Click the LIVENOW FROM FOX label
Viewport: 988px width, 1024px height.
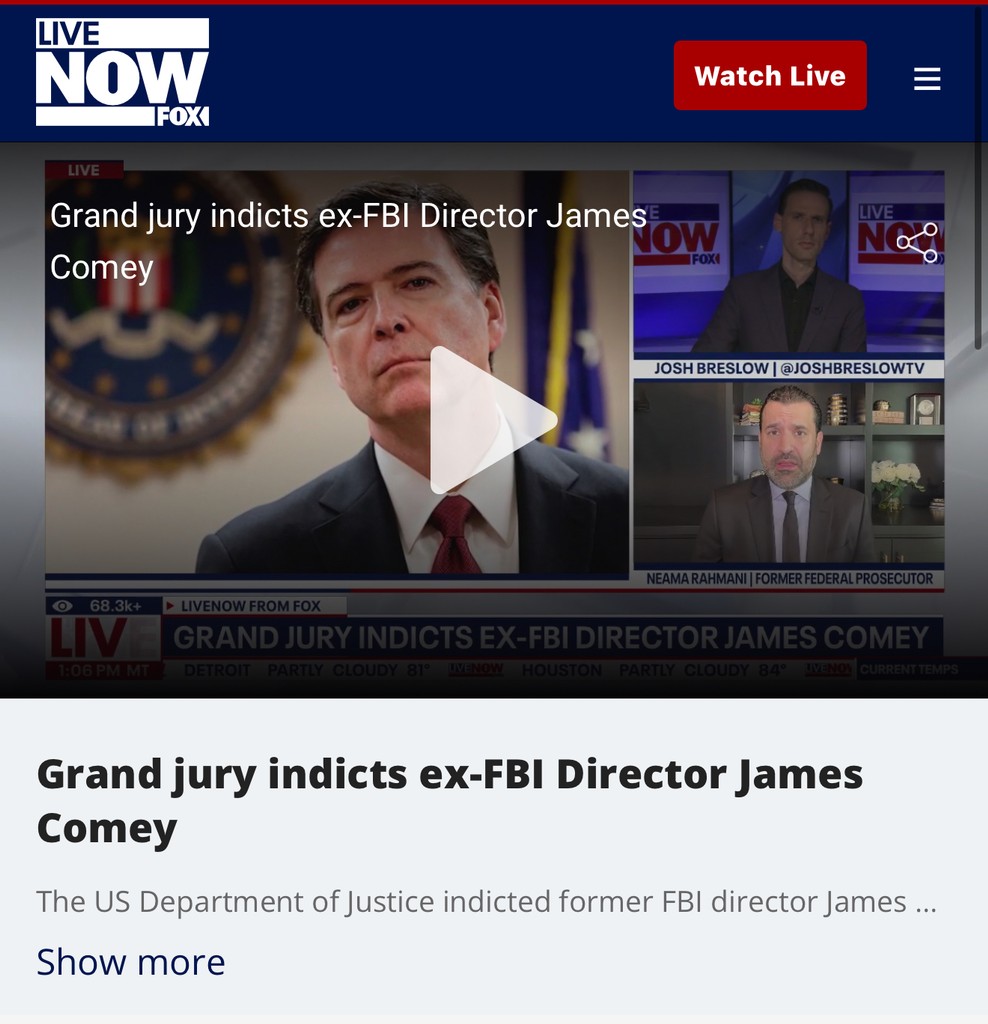click(251, 606)
